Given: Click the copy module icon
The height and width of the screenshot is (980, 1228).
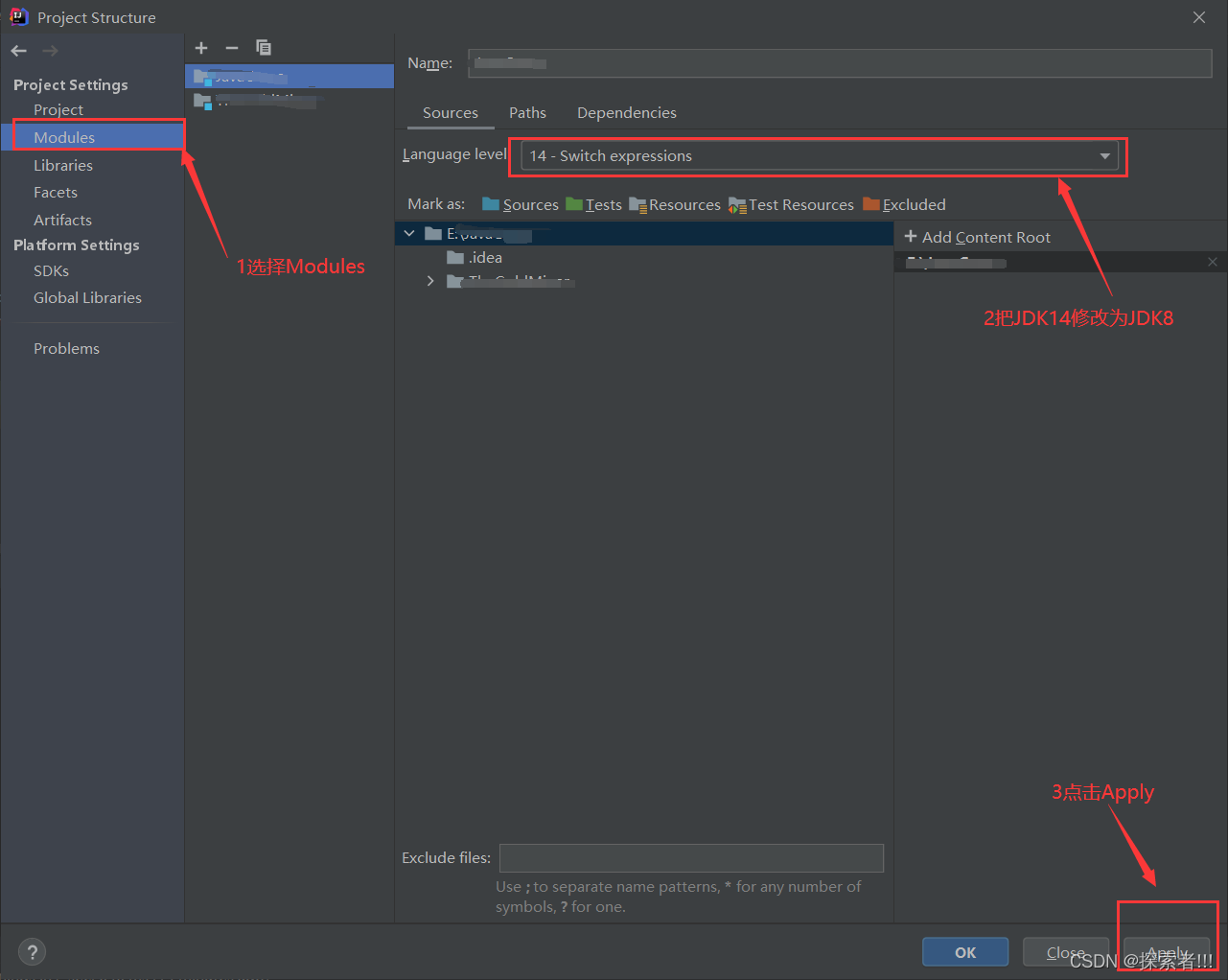Looking at the screenshot, I should (264, 48).
